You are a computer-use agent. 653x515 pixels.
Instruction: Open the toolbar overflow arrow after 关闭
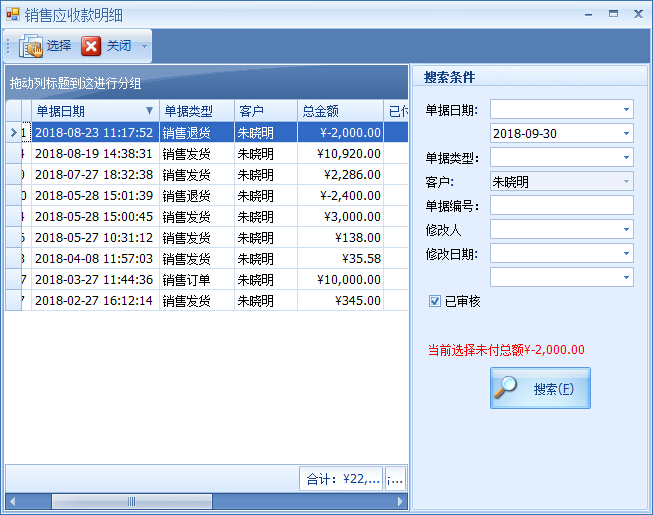(x=145, y=46)
